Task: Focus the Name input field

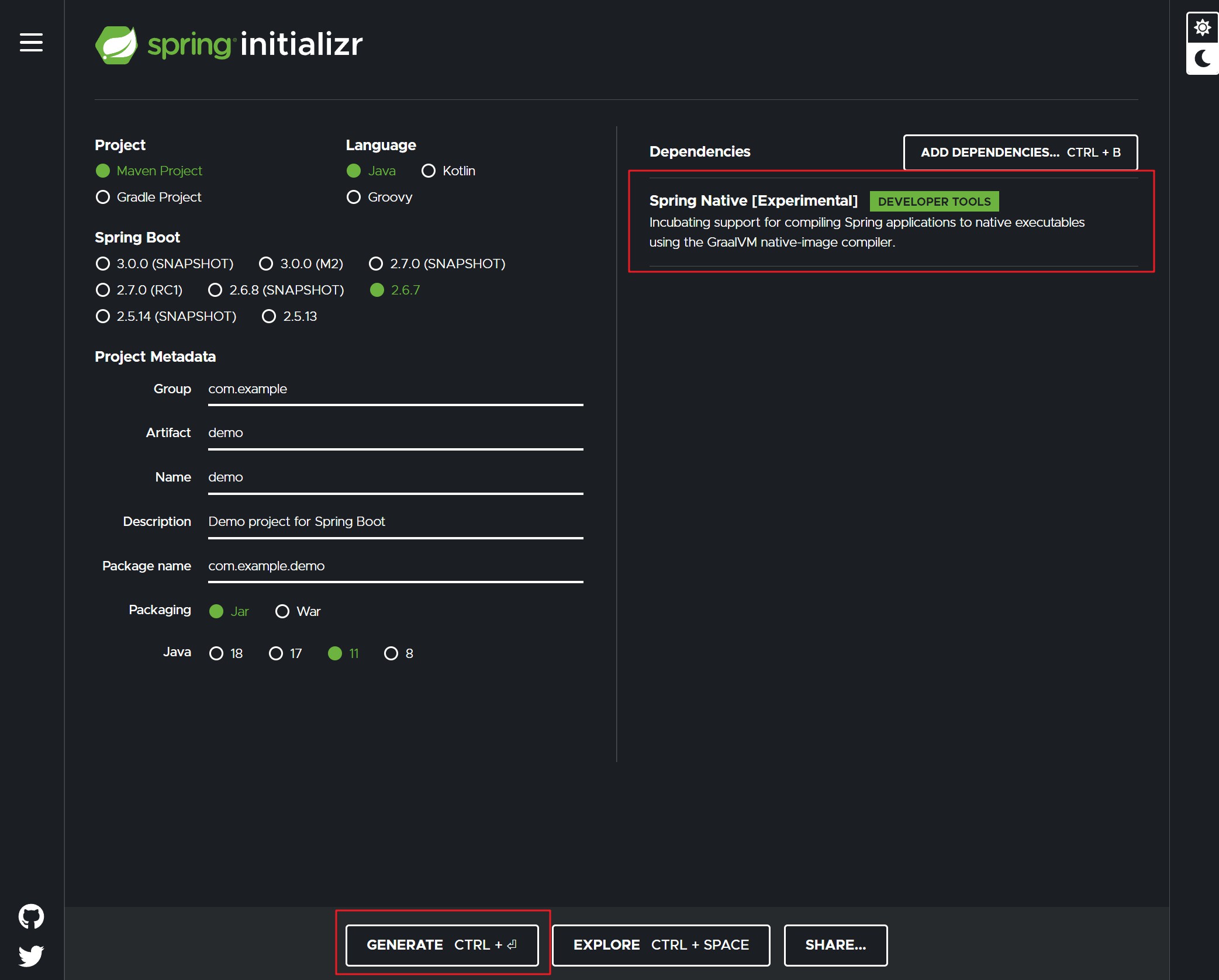Action: [x=396, y=478]
